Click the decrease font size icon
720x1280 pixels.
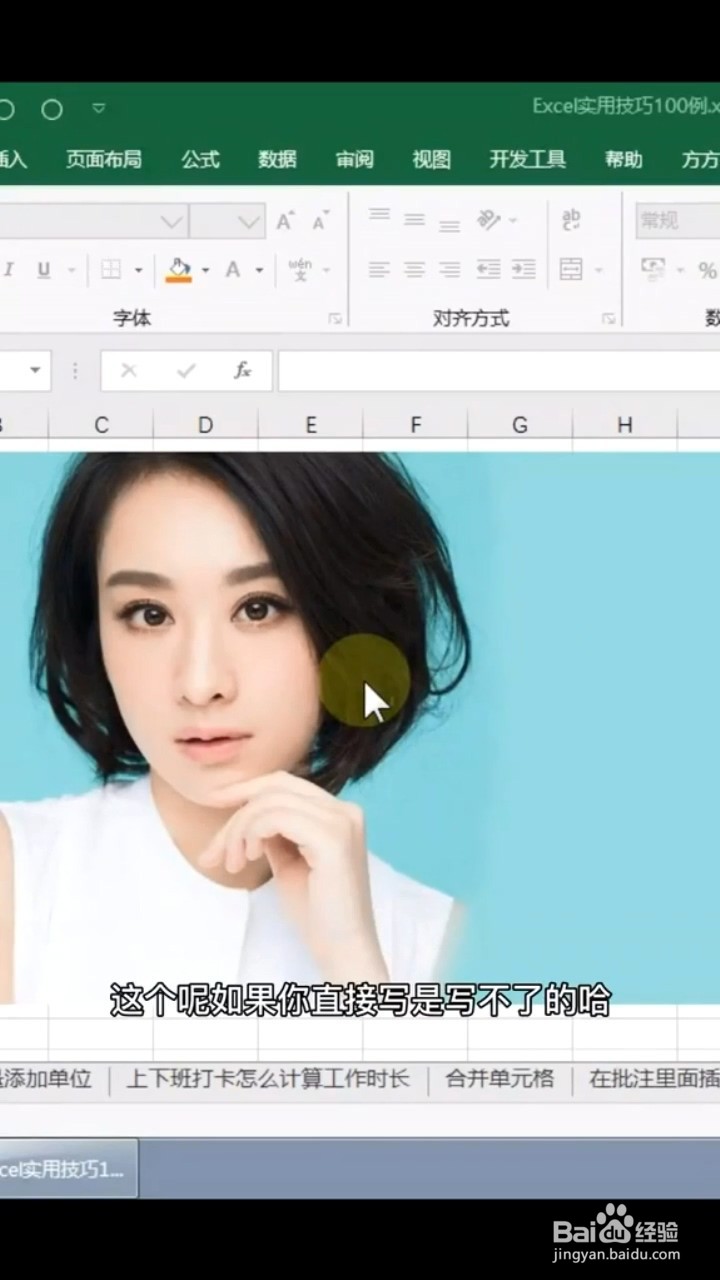click(x=321, y=221)
